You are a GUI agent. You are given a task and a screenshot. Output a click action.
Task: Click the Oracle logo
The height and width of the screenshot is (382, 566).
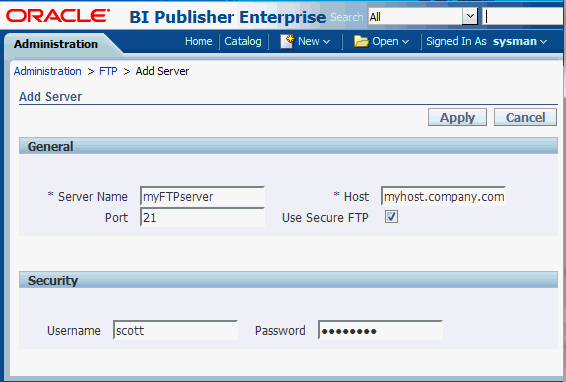click(x=58, y=16)
